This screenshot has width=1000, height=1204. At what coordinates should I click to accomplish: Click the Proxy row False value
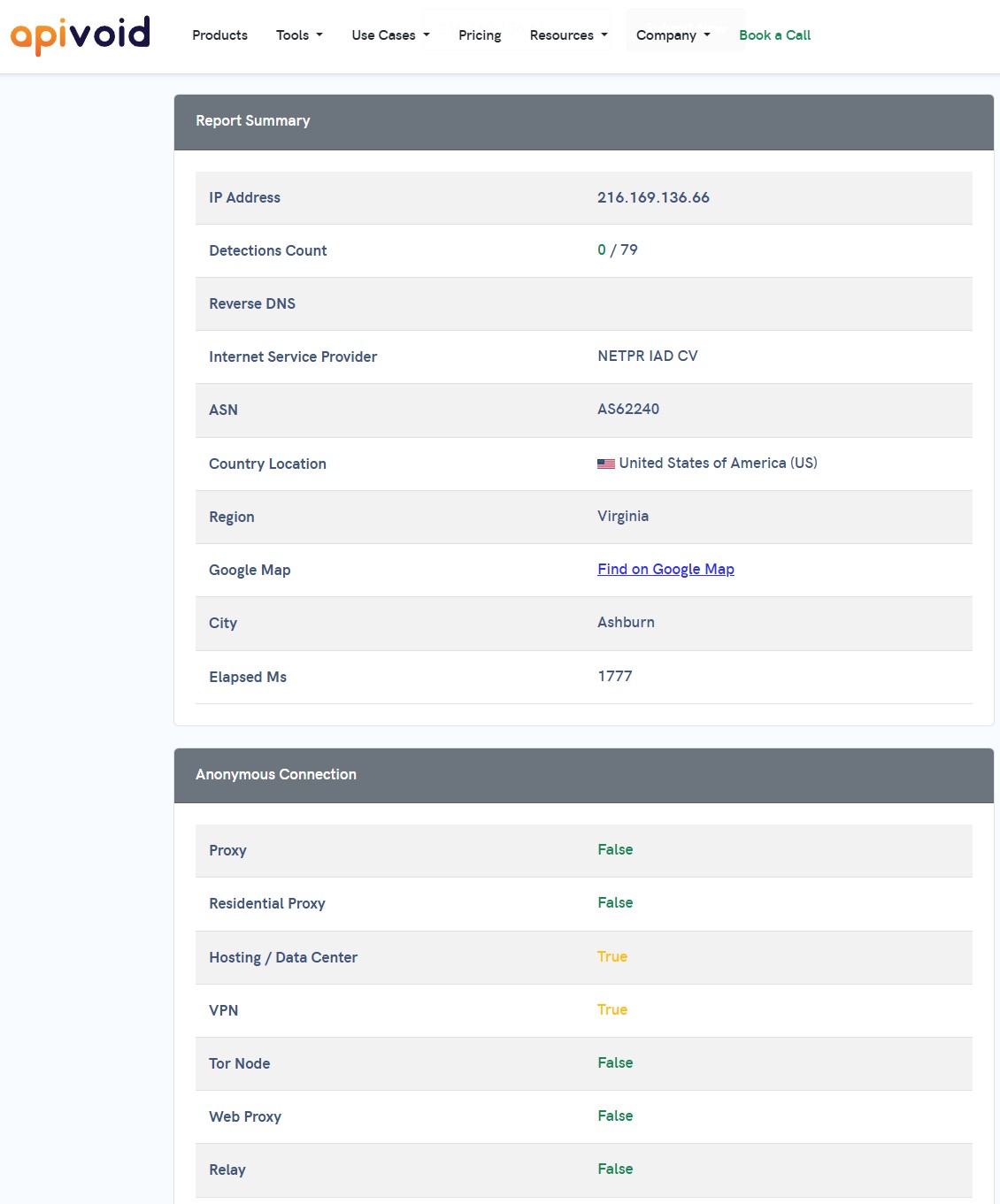click(x=615, y=849)
